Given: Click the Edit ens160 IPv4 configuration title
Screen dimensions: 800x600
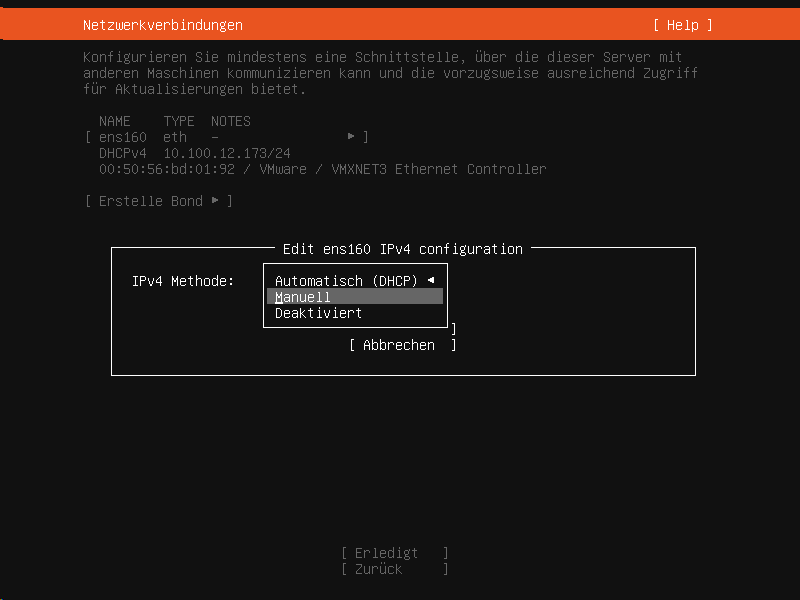Looking at the screenshot, I should click(x=403, y=249).
